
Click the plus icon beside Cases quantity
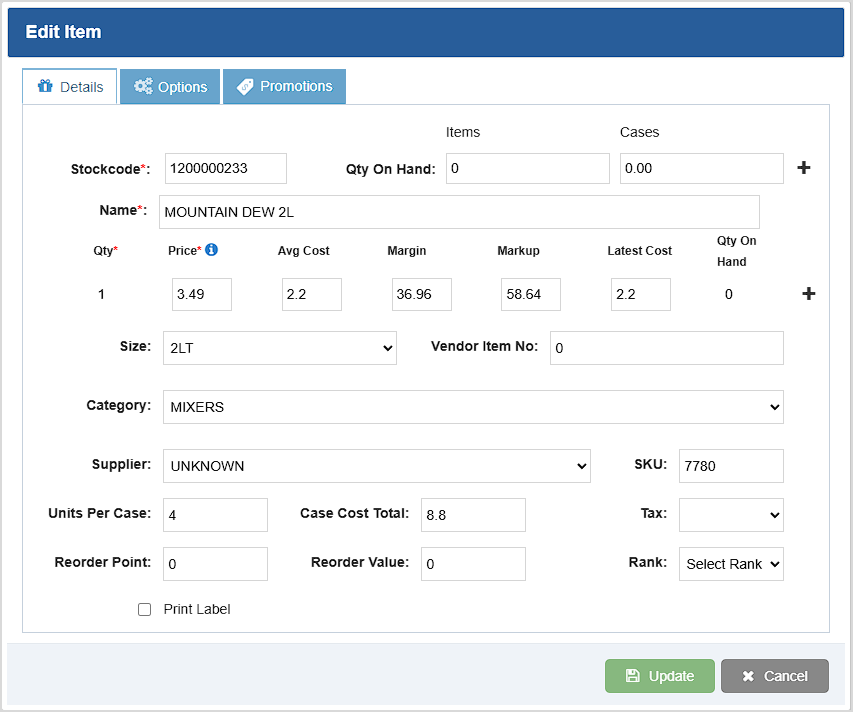tap(803, 168)
